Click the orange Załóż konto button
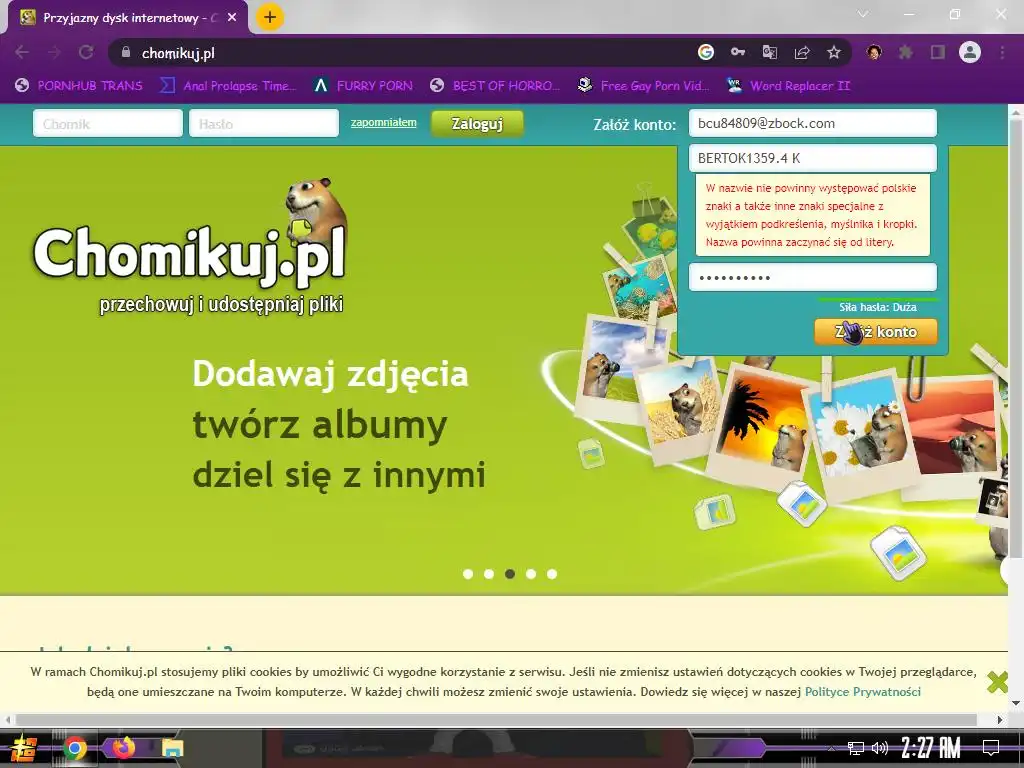 [x=876, y=332]
